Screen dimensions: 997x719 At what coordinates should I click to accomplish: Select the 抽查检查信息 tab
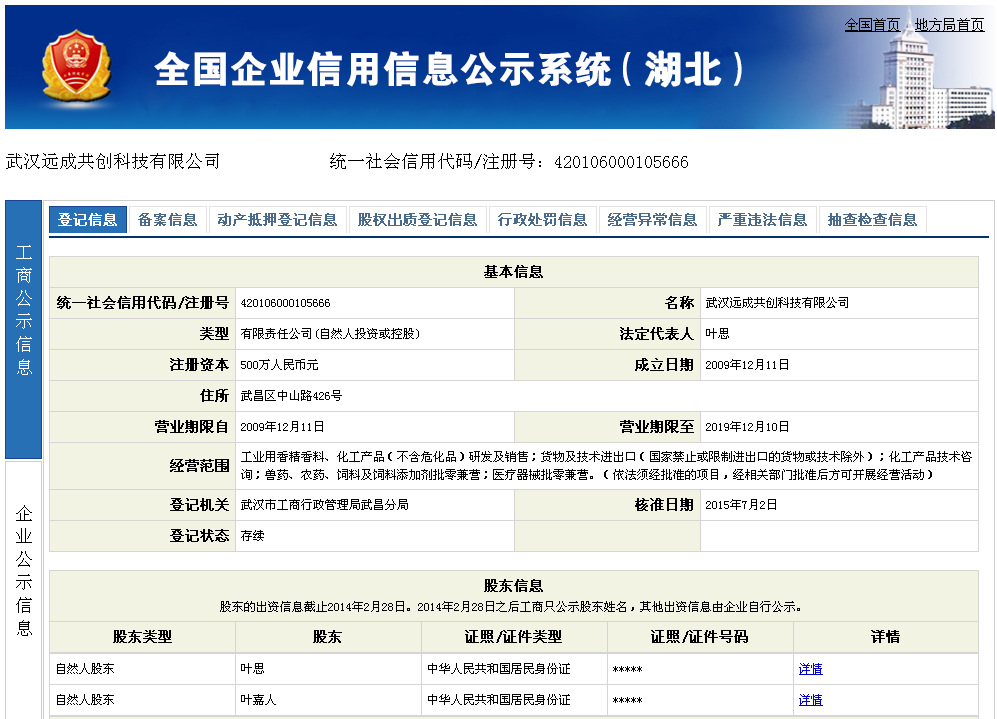pyautogui.click(x=870, y=220)
